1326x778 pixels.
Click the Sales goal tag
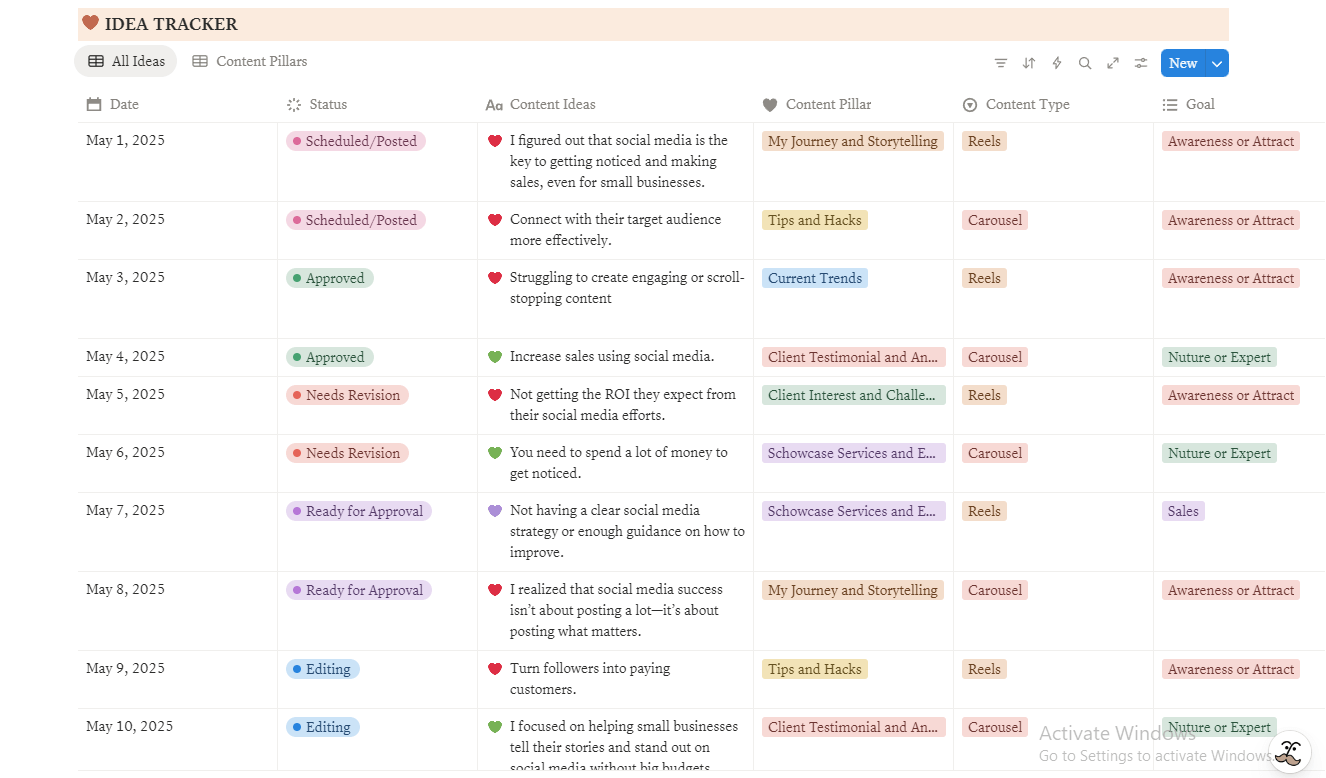pyautogui.click(x=1182, y=511)
